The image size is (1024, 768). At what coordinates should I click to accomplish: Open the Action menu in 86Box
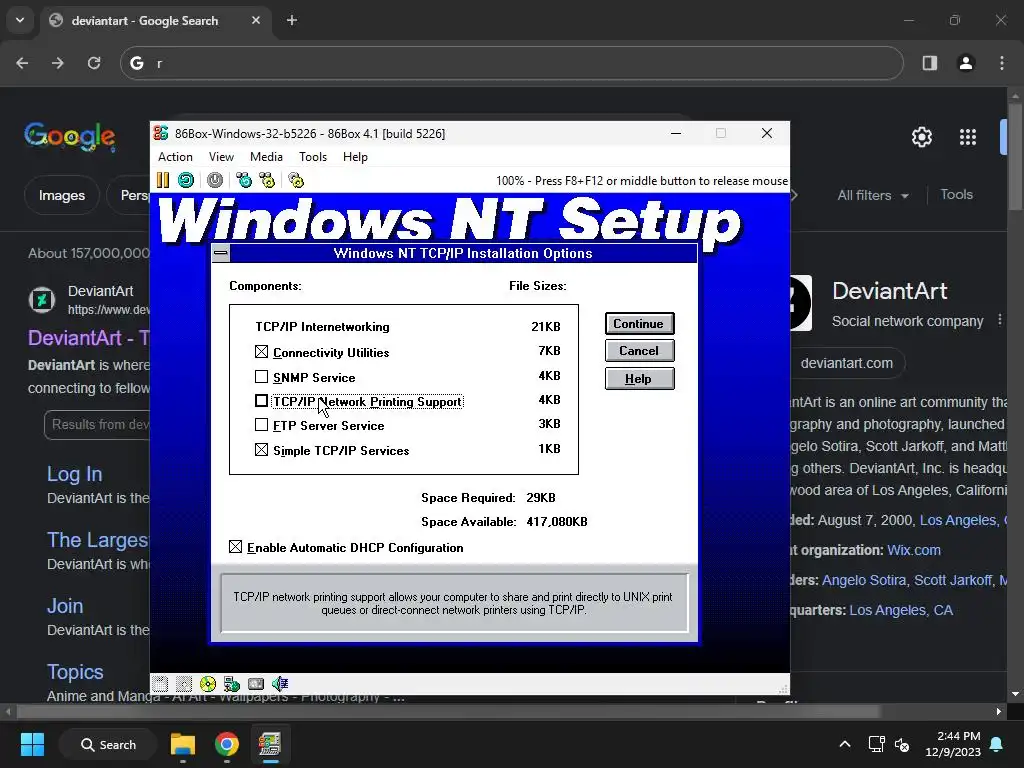click(x=175, y=157)
